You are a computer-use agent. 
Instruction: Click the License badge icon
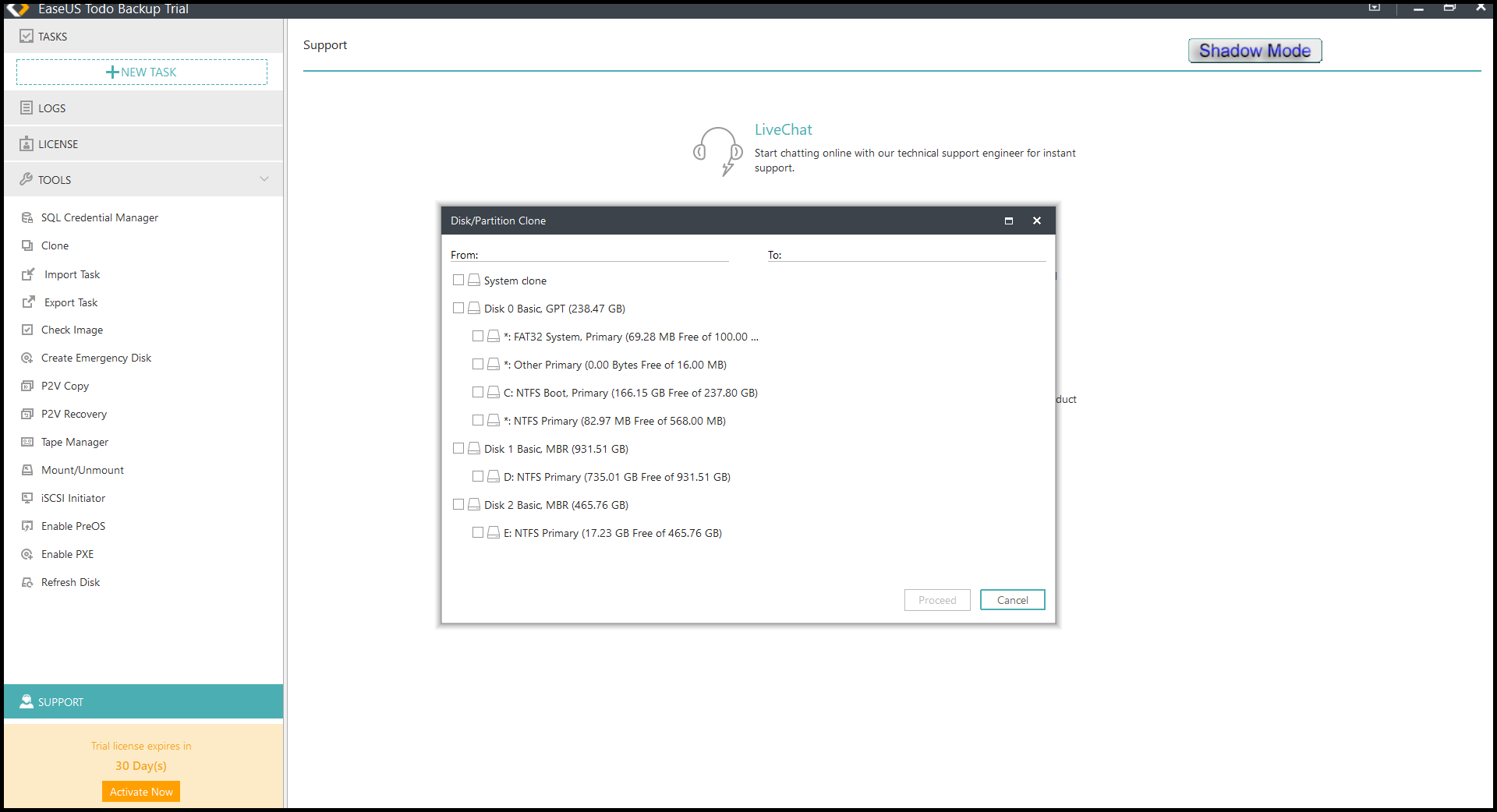coord(27,143)
